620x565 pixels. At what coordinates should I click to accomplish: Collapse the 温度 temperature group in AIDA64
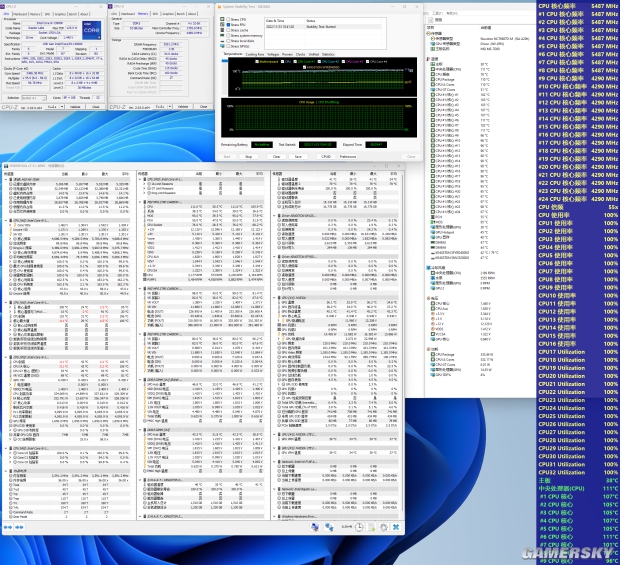[x=428, y=59]
